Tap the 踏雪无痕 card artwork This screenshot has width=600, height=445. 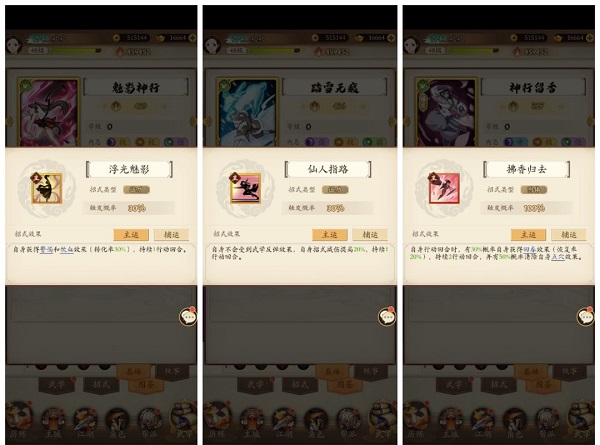tap(247, 112)
